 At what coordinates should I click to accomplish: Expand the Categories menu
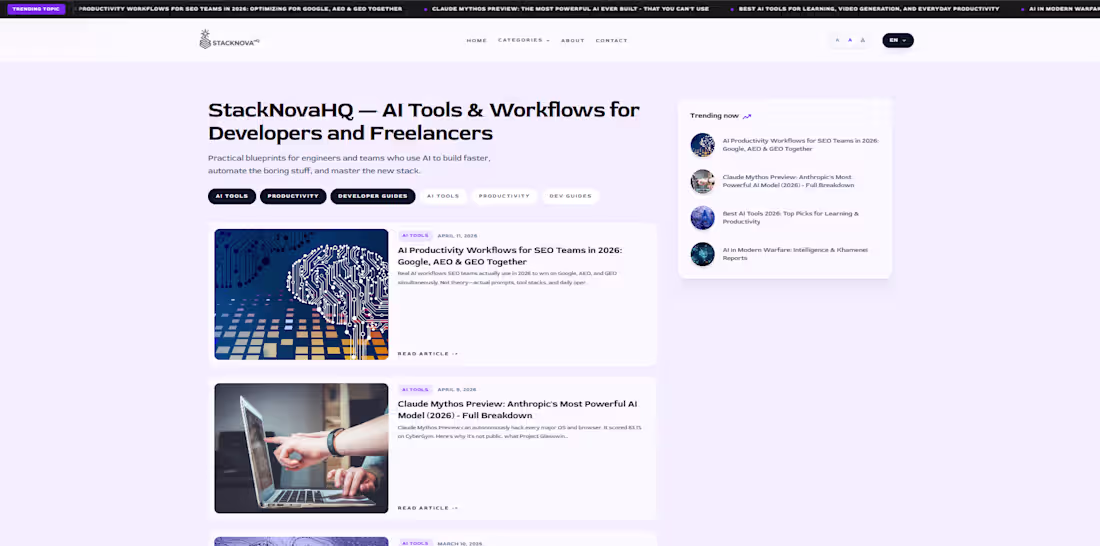tap(523, 40)
